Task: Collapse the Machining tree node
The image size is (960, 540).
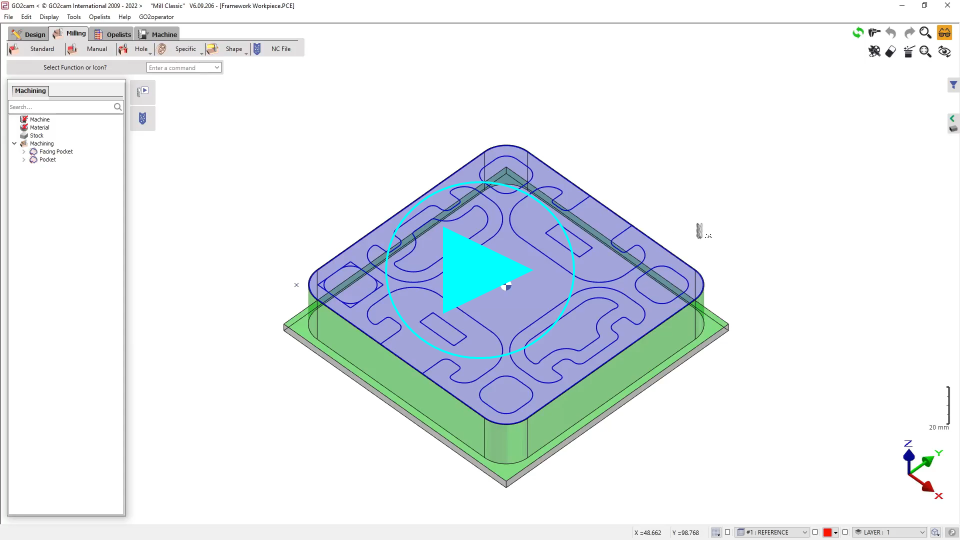Action: tap(14, 144)
